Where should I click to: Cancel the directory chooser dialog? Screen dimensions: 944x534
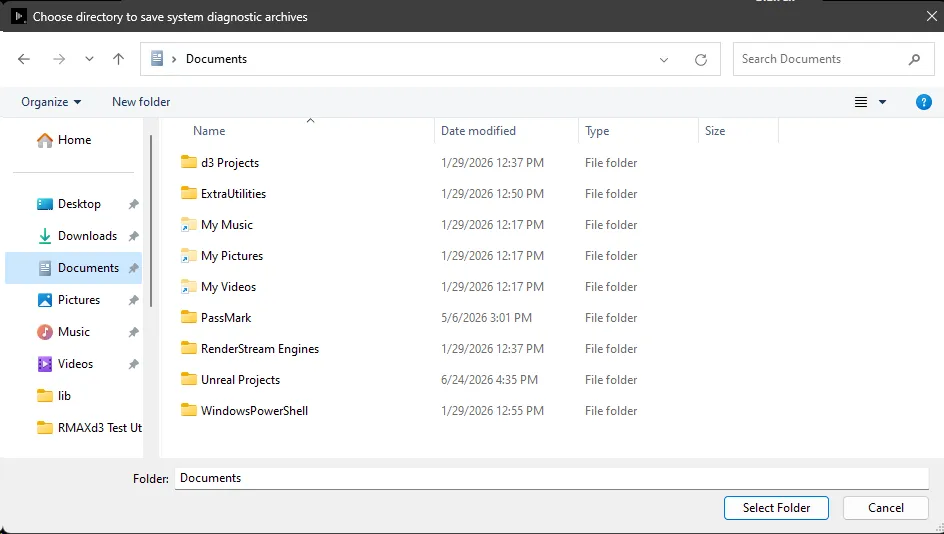point(886,508)
